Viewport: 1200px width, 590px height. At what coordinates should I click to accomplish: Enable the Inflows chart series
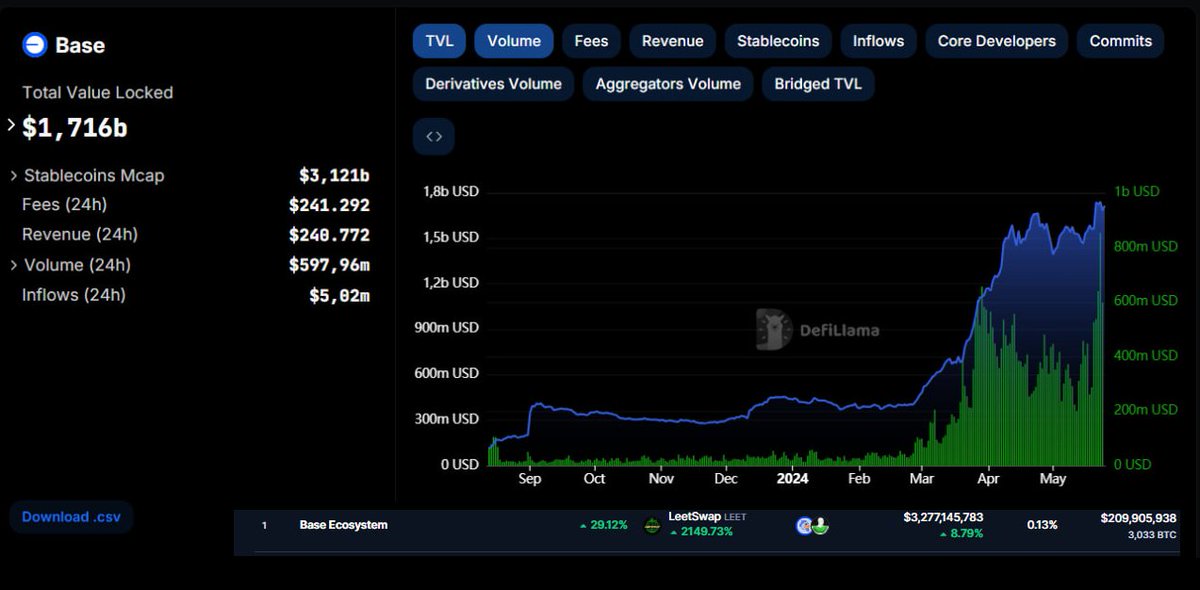click(879, 41)
